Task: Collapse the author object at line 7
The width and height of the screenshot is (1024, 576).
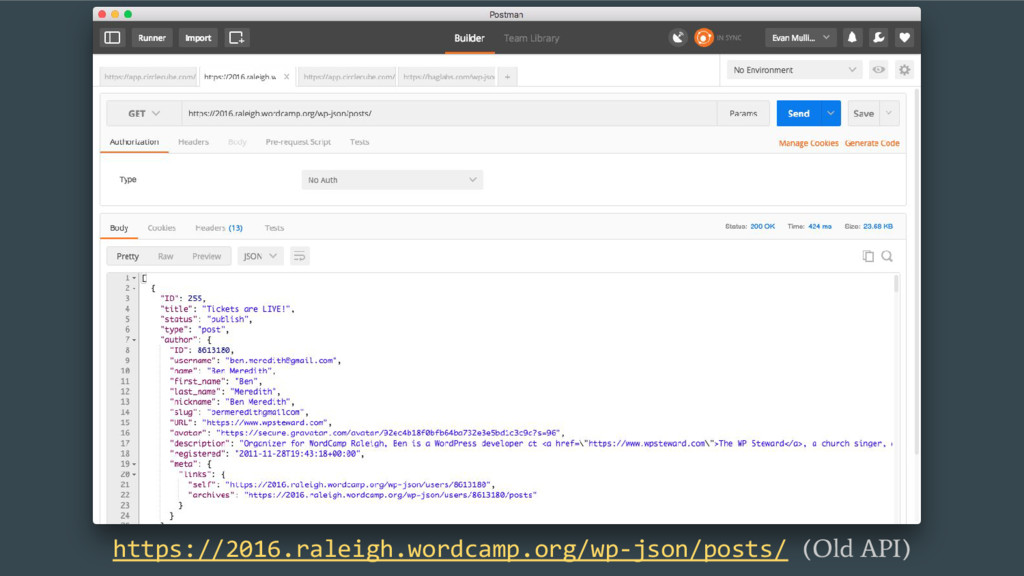Action: pos(135,340)
